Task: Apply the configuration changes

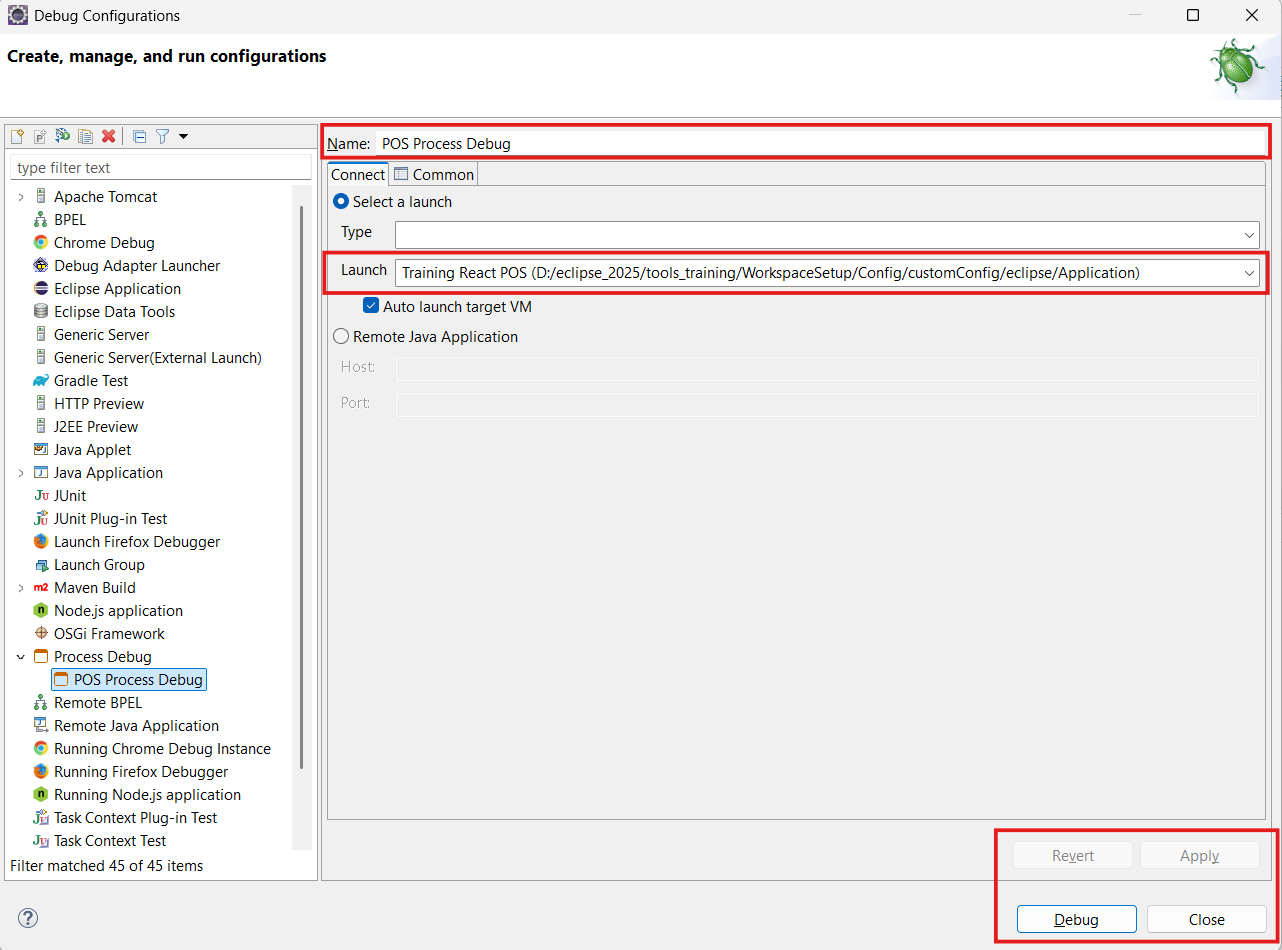Action: point(1199,855)
